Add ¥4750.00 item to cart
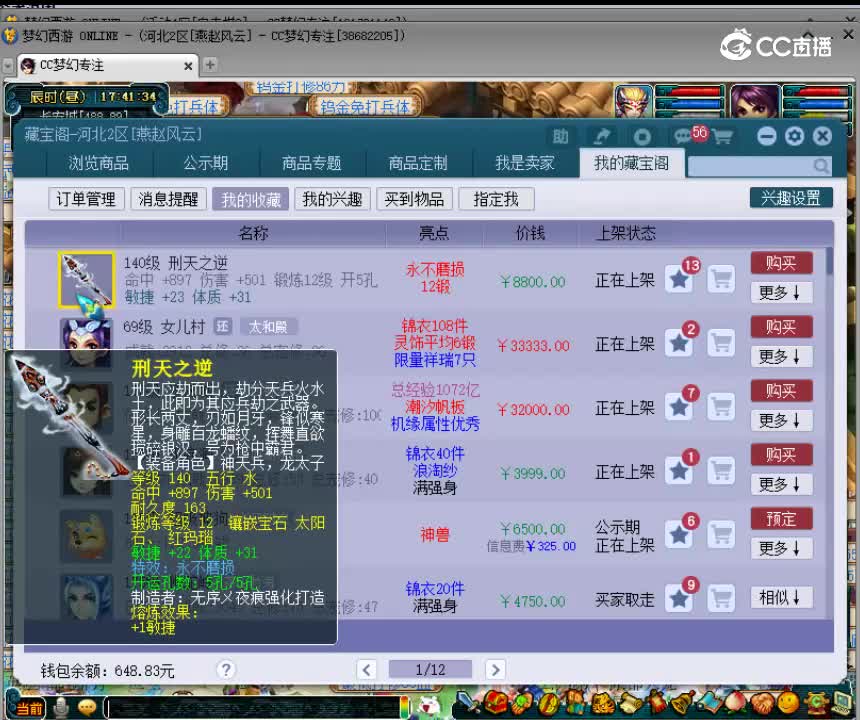Image resolution: width=860 pixels, height=720 pixels. point(721,598)
